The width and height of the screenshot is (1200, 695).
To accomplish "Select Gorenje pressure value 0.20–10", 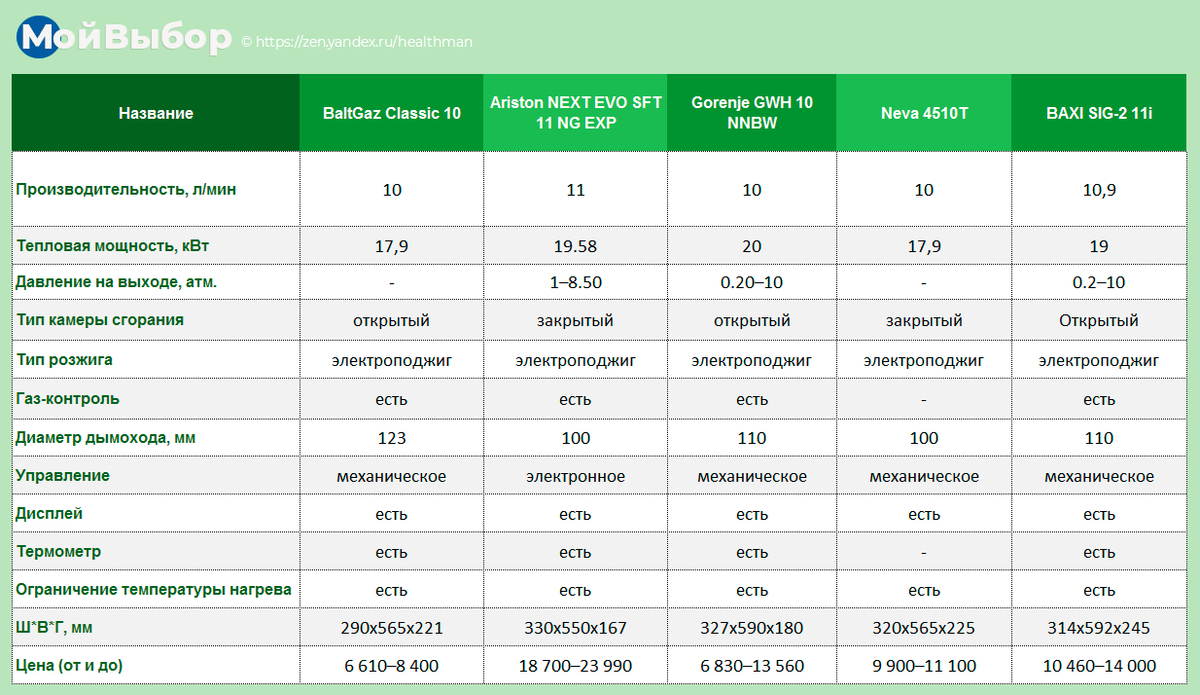I will (752, 283).
